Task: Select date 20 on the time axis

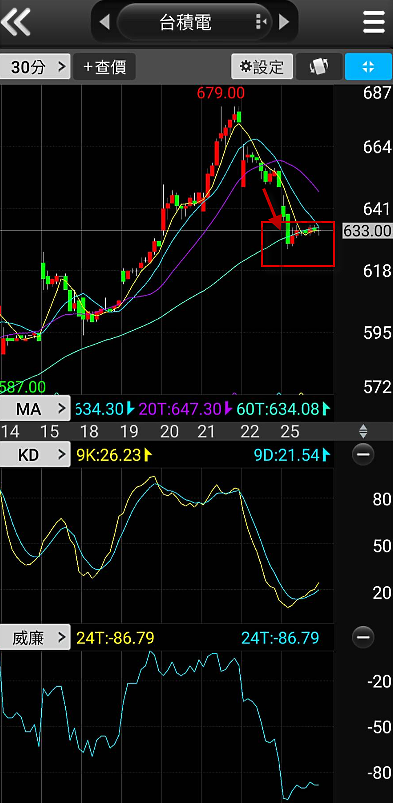Action: point(169,432)
